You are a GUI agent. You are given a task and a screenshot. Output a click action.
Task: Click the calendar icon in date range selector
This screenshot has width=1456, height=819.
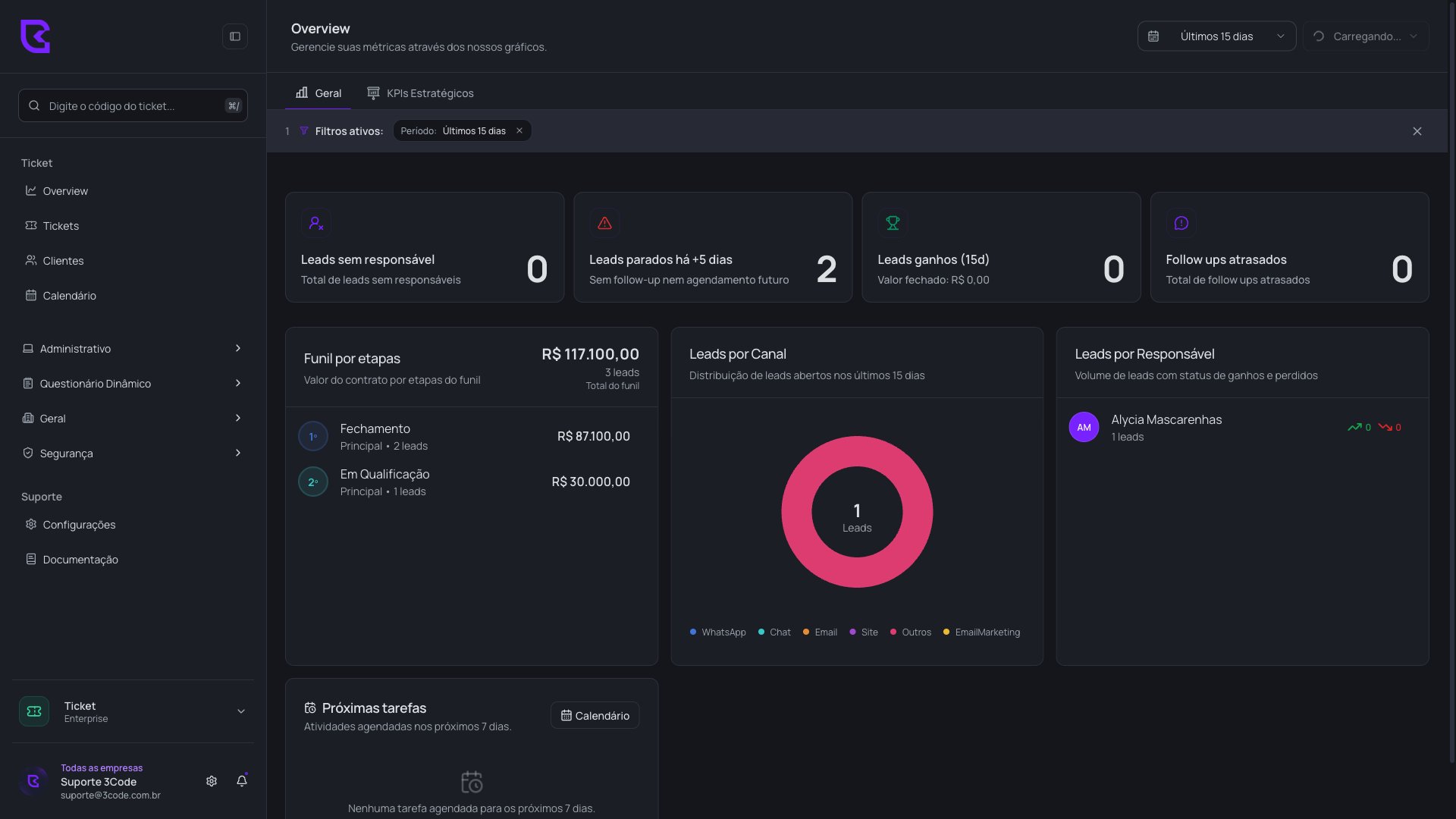[1153, 36]
